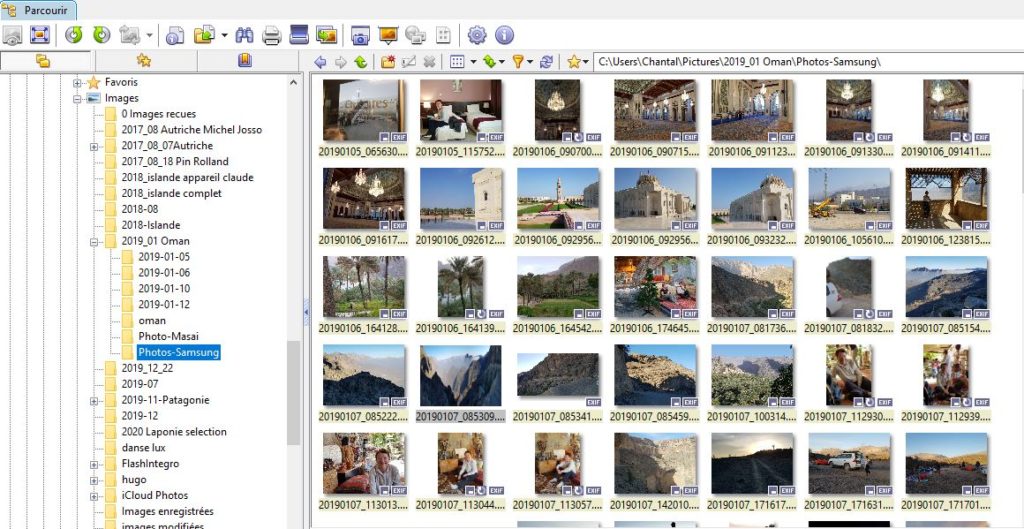Select the thumbnail 20190106_092612
1024x529 pixels.
(461, 200)
